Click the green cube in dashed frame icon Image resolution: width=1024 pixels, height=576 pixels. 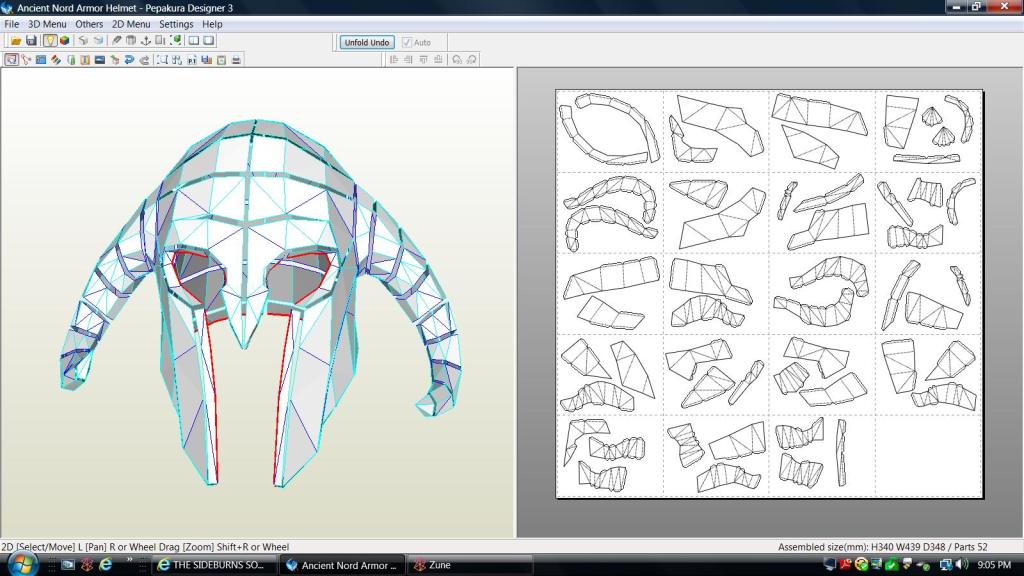pos(176,40)
